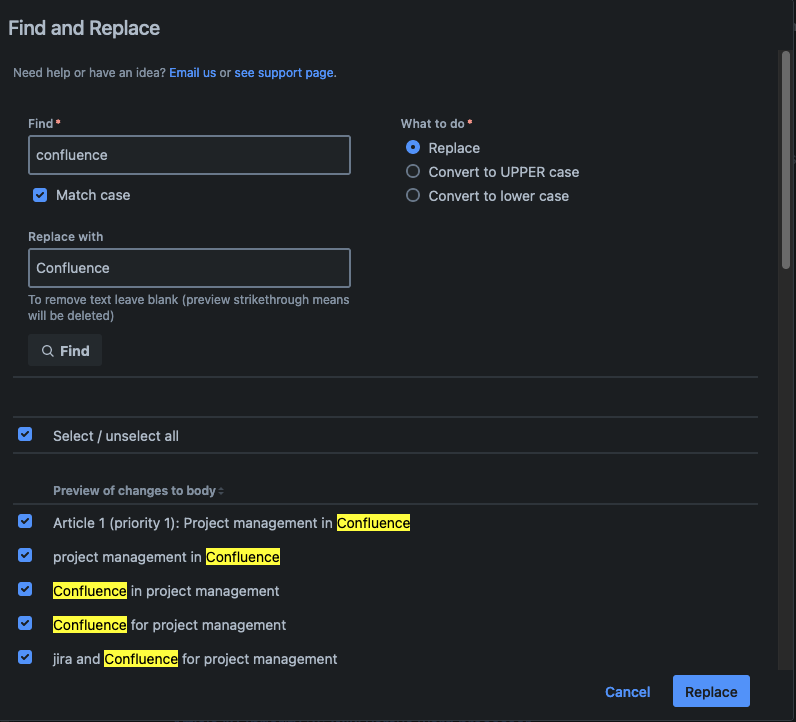The height and width of the screenshot is (722, 796).
Task: Click the Find text input field
Action: (x=189, y=155)
